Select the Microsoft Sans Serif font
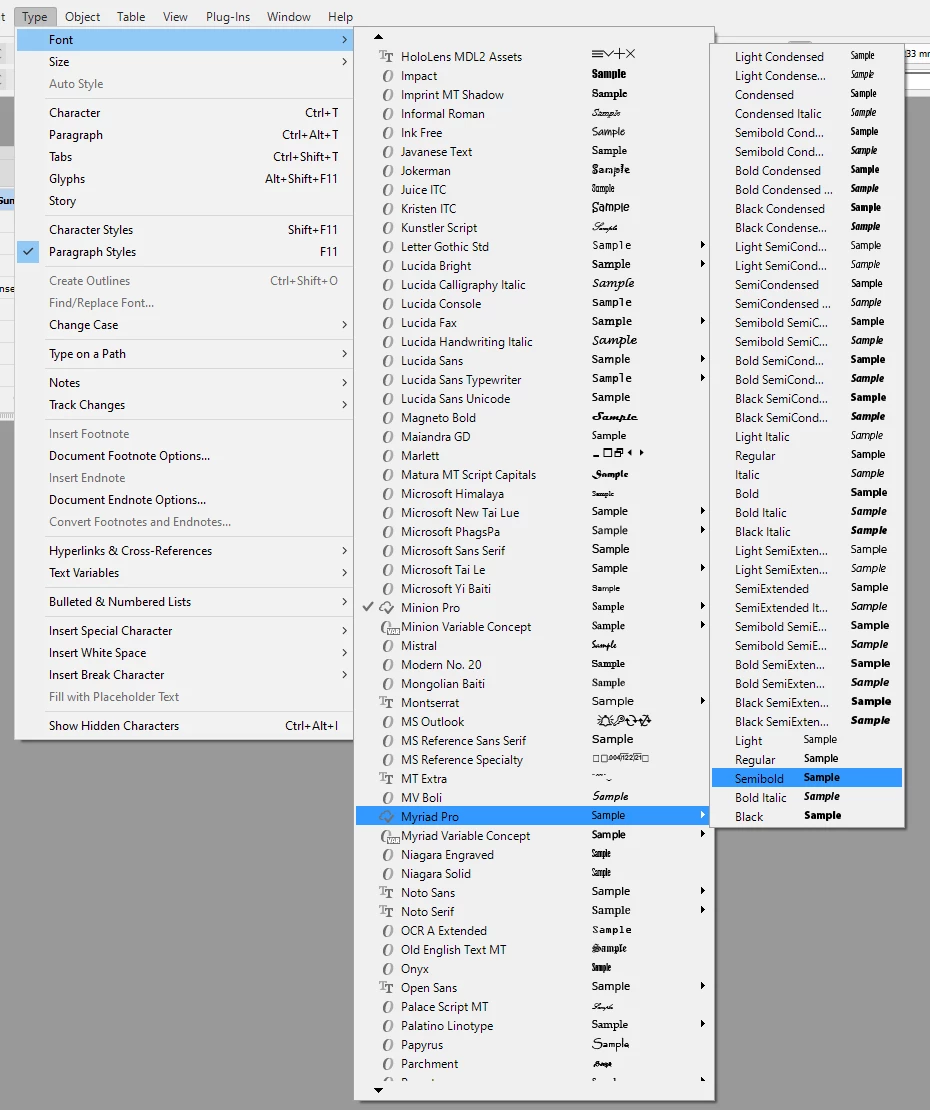The image size is (930, 1110). coord(534,550)
